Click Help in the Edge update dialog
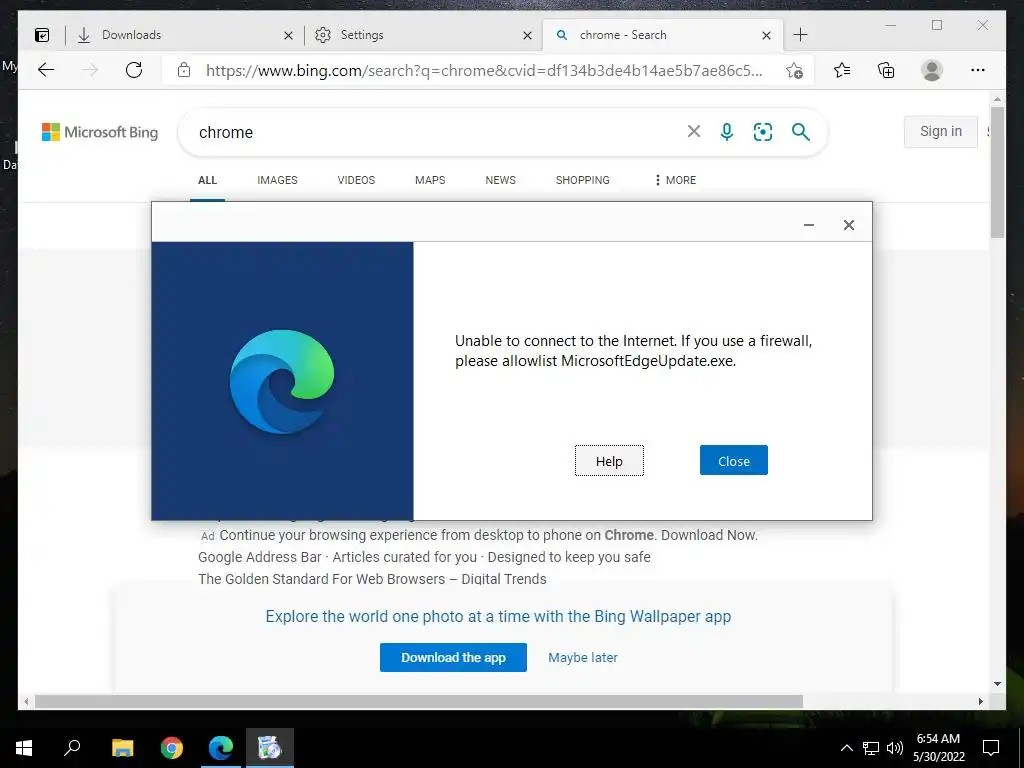This screenshot has width=1024, height=768. [609, 461]
